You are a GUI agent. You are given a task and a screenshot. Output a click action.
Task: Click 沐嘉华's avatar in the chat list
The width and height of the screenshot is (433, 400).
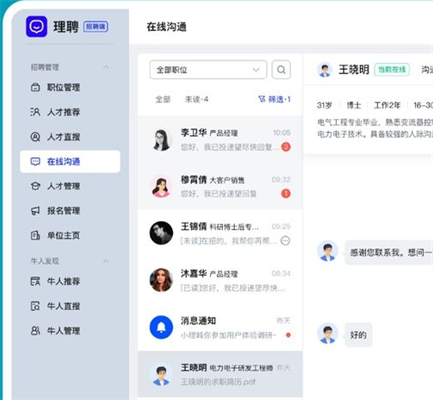[x=161, y=280]
